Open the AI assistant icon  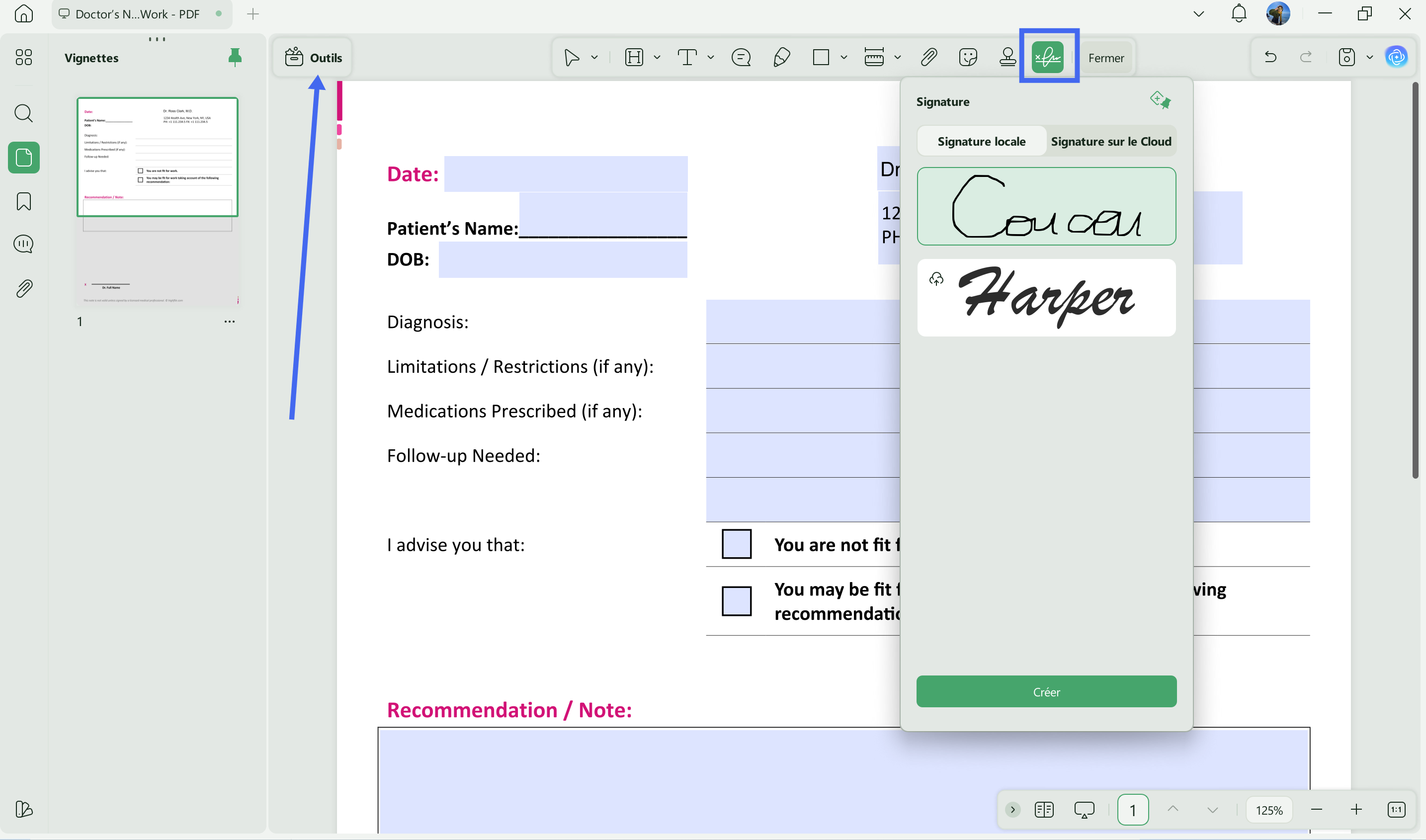click(1397, 57)
